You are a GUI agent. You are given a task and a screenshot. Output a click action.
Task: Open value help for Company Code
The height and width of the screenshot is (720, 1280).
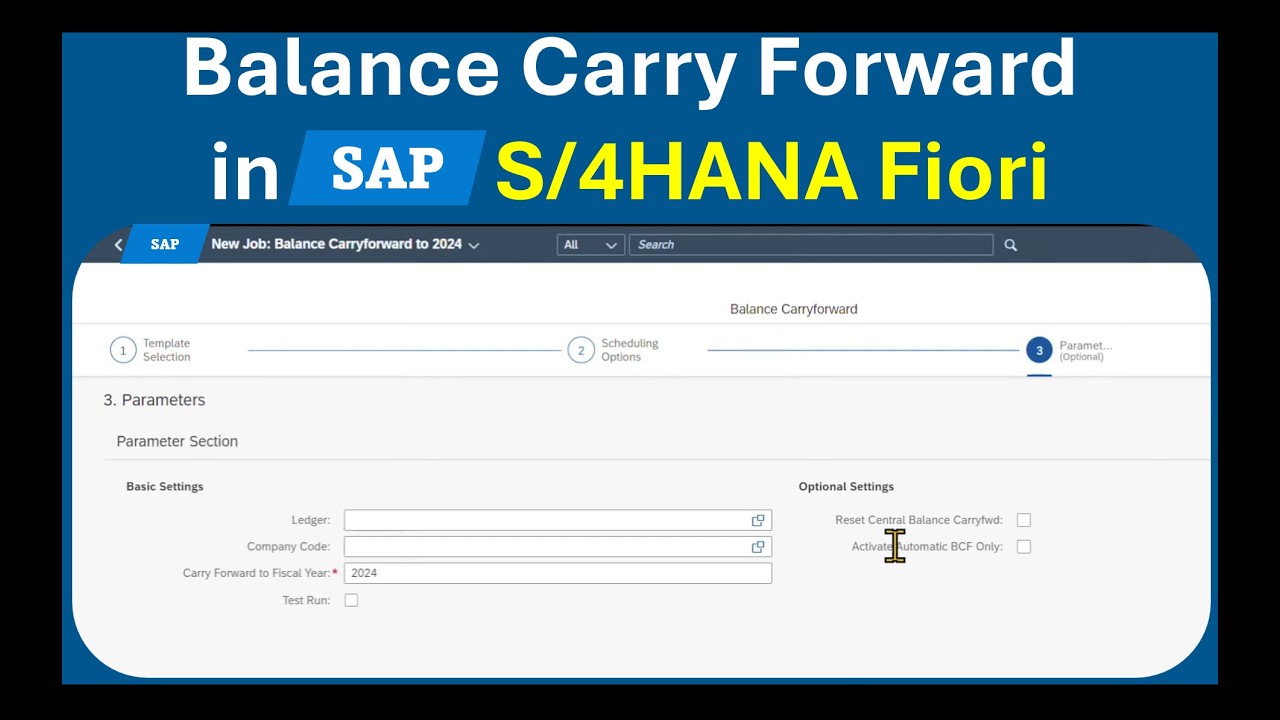click(x=758, y=547)
